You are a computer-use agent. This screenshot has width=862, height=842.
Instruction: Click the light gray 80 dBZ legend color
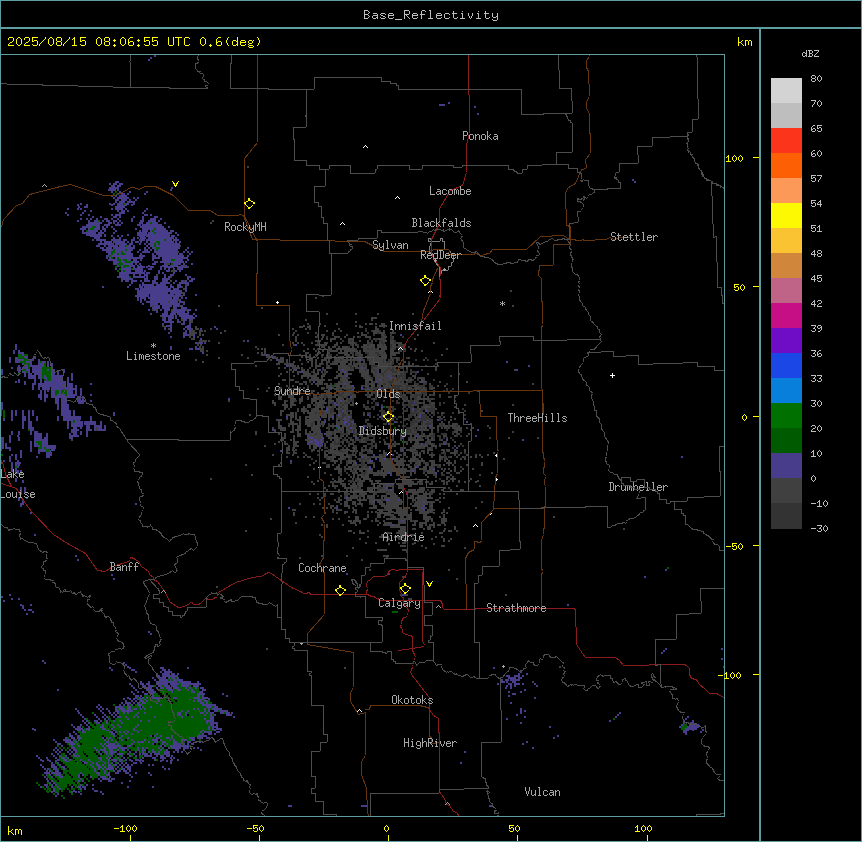[x=786, y=91]
